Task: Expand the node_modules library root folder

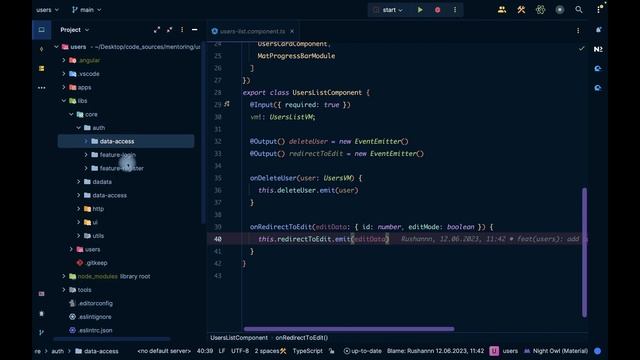Action: pos(64,276)
